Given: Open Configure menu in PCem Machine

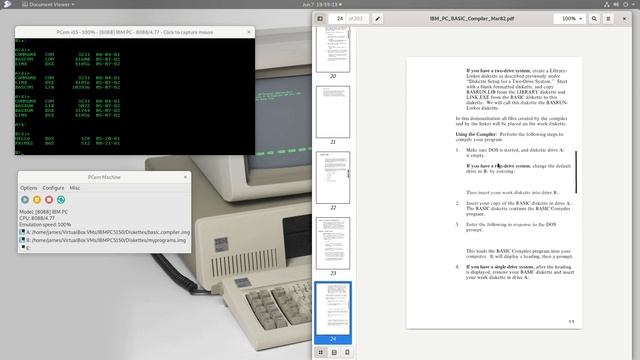Looking at the screenshot, I should [53, 188].
